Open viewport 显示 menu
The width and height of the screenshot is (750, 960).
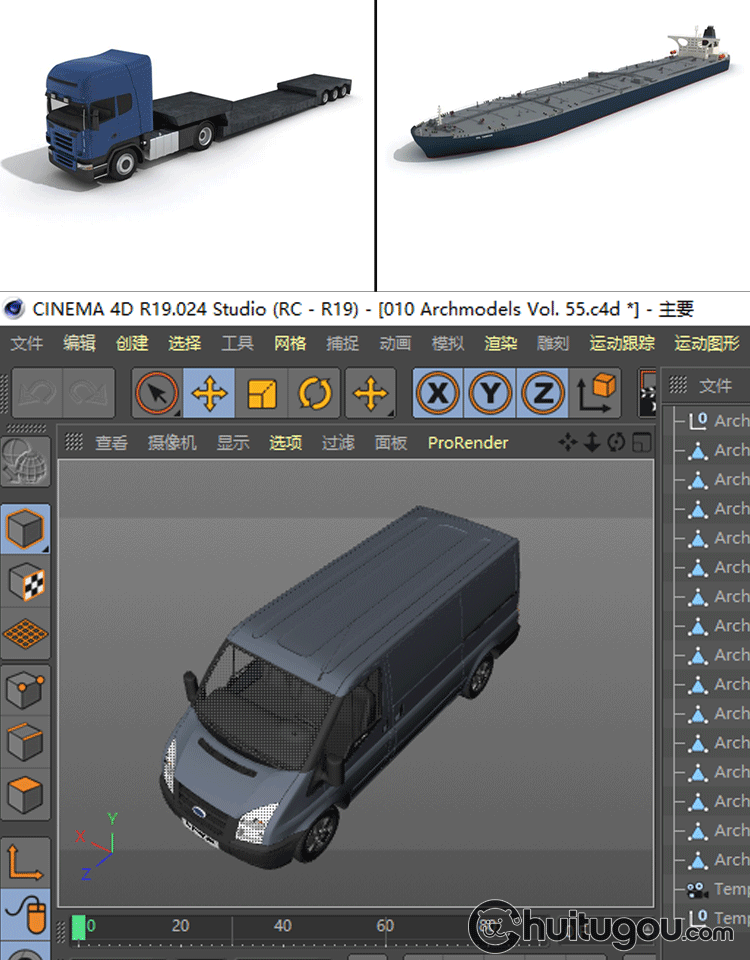point(233,443)
